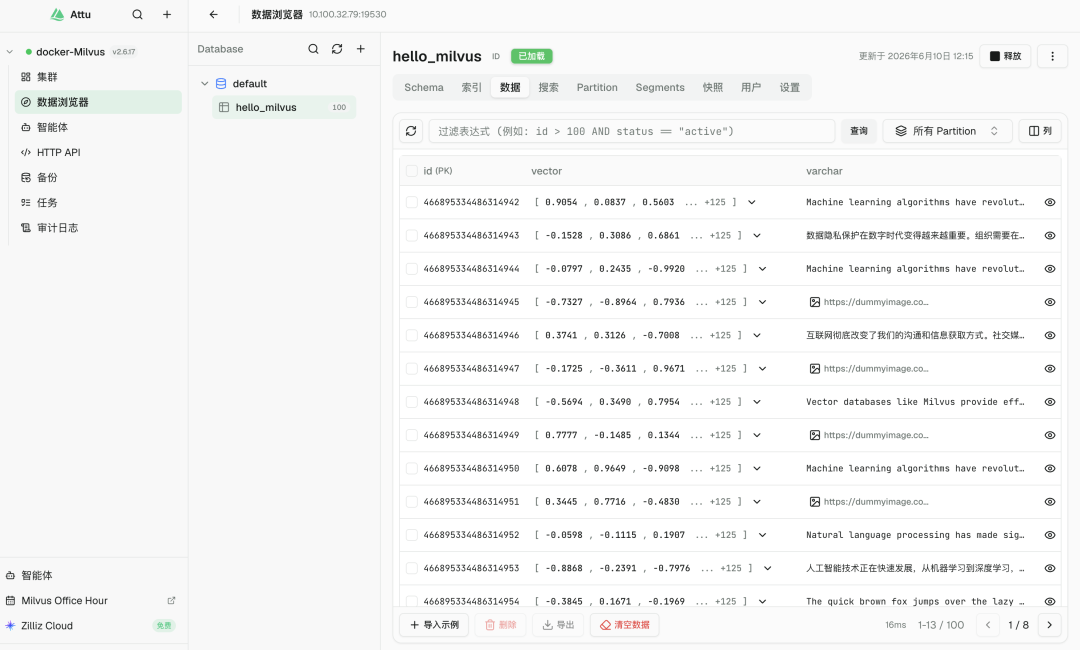
Task: Open 所有 Partition dropdown
Action: pyautogui.click(x=947, y=131)
